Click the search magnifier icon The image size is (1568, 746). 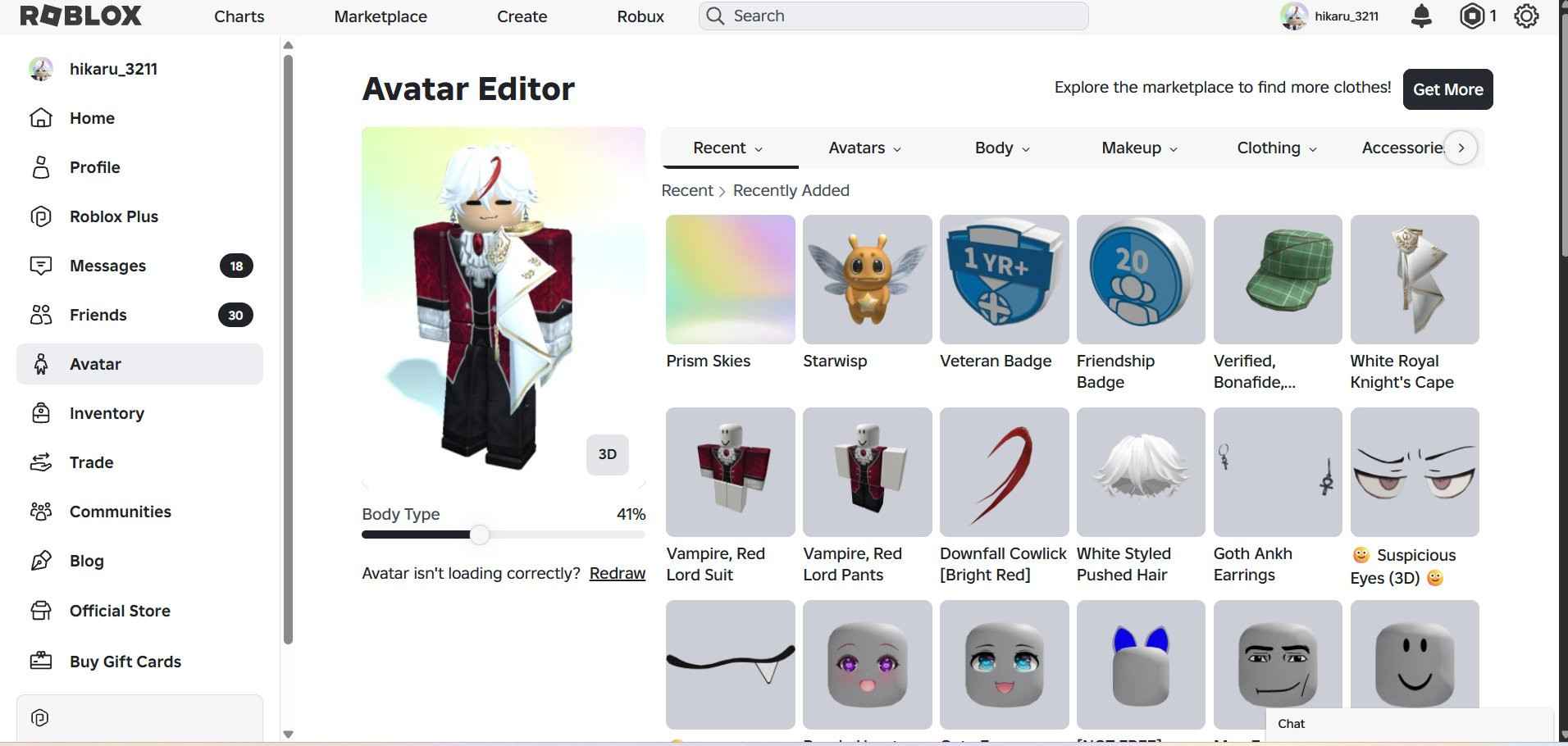click(x=715, y=16)
